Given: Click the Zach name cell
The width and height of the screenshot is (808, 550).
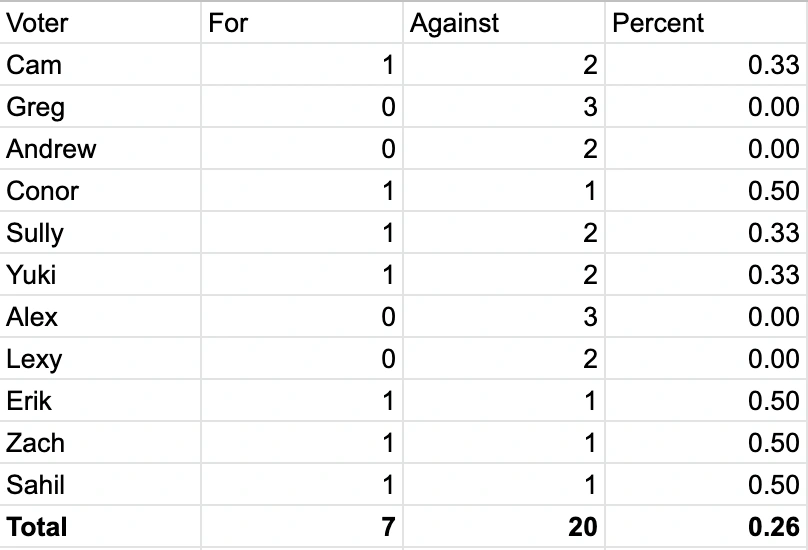Looking at the screenshot, I should click(x=100, y=443).
